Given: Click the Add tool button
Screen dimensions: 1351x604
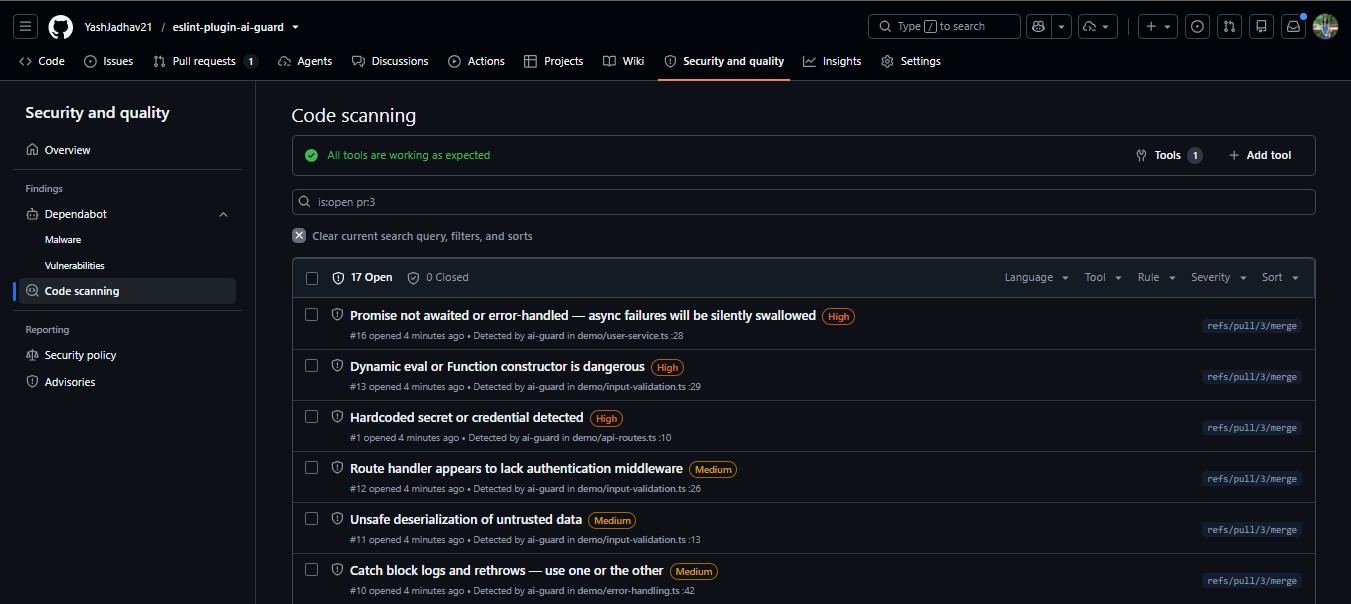Looking at the screenshot, I should 1260,155.
